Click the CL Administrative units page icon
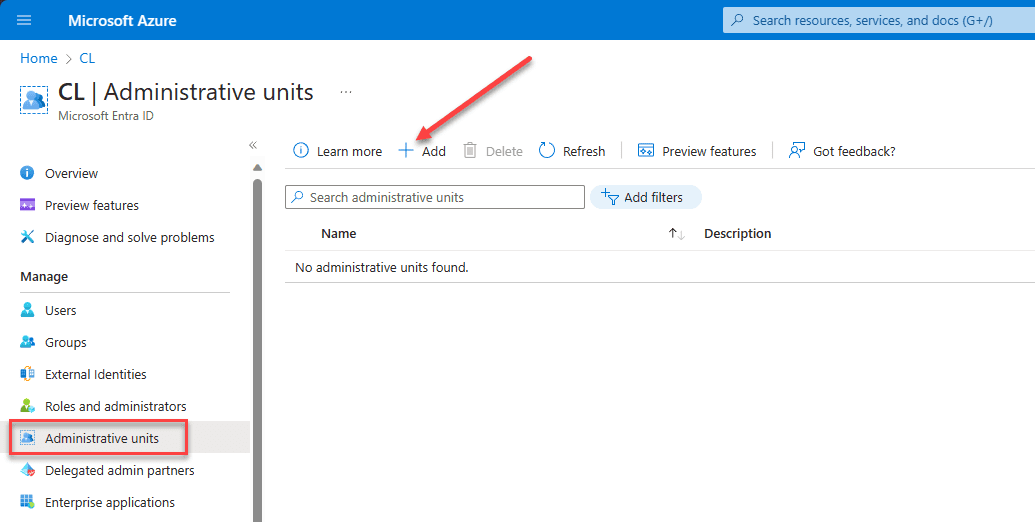This screenshot has height=522, width=1035. [x=34, y=99]
